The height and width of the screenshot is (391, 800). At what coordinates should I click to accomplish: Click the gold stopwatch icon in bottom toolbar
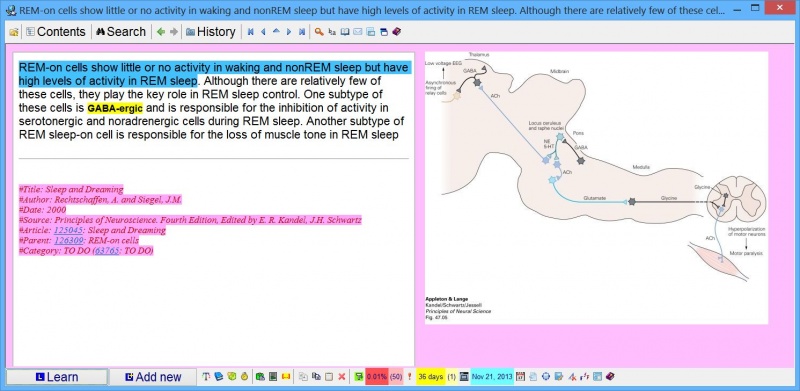click(244, 377)
